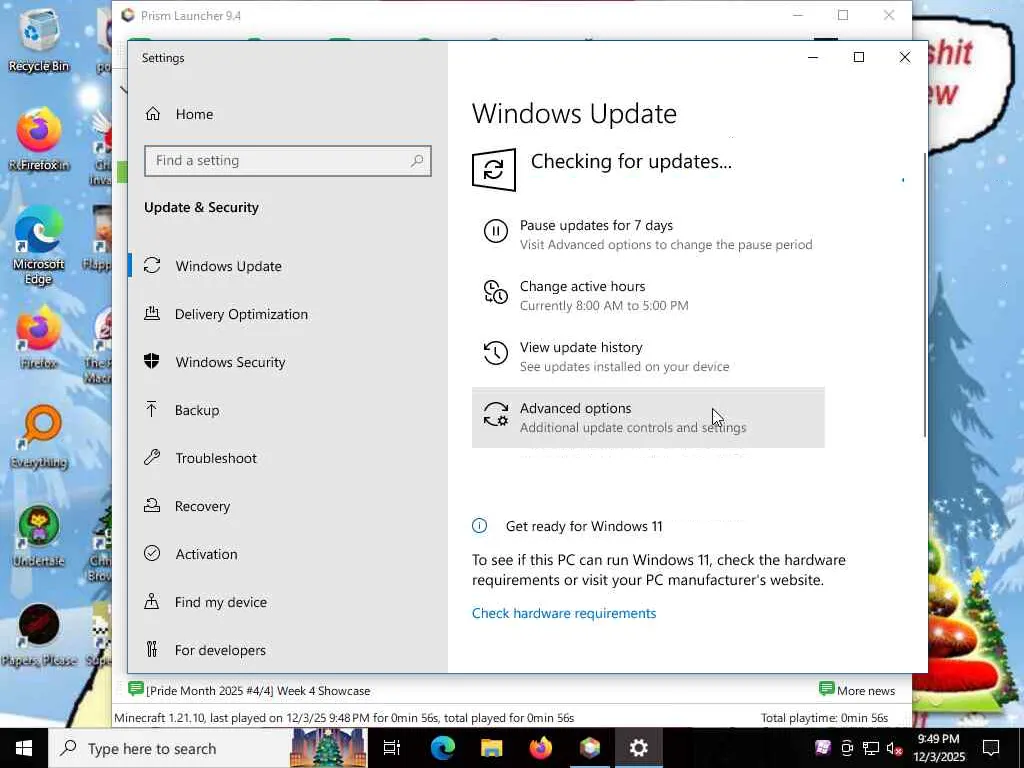Viewport: 1024px width, 768px height.
Task: Click the network icon in system tray
Action: click(x=871, y=748)
